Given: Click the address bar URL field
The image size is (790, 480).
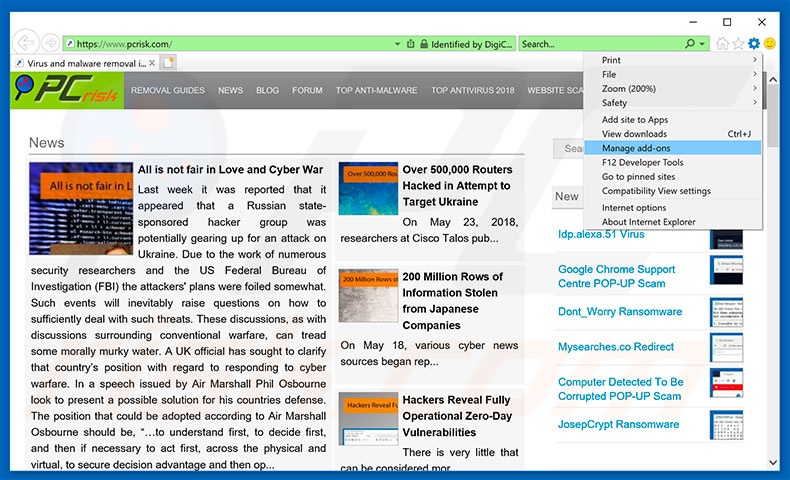Looking at the screenshot, I should tap(230, 44).
